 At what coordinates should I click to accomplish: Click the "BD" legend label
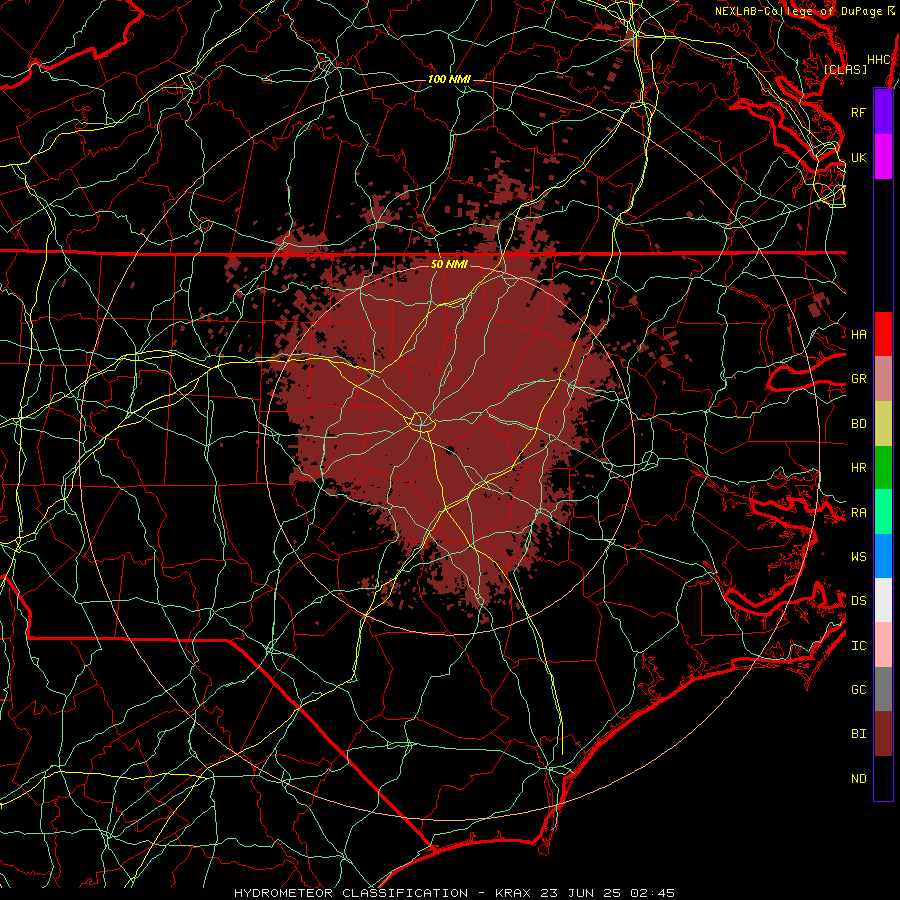tap(859, 424)
